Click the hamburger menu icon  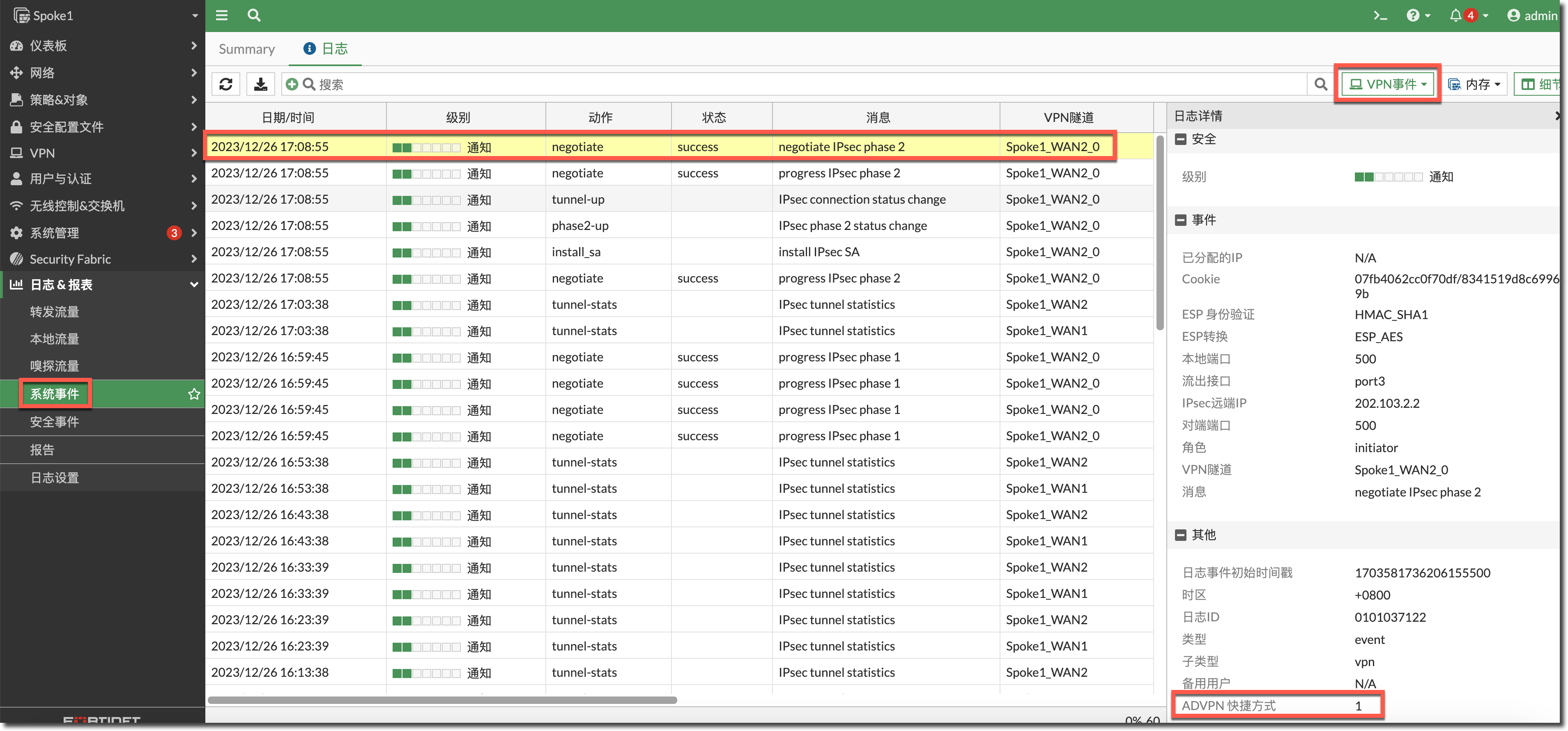point(222,15)
